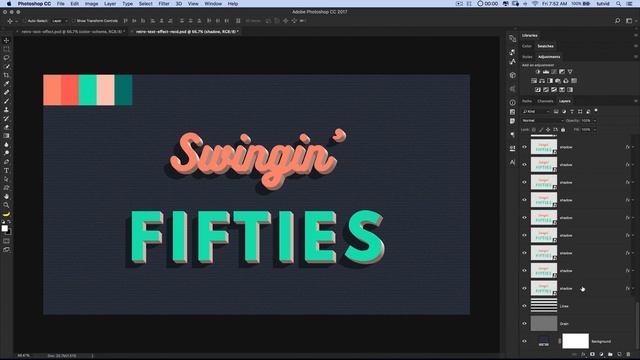Create a new layer icon

coord(619,354)
